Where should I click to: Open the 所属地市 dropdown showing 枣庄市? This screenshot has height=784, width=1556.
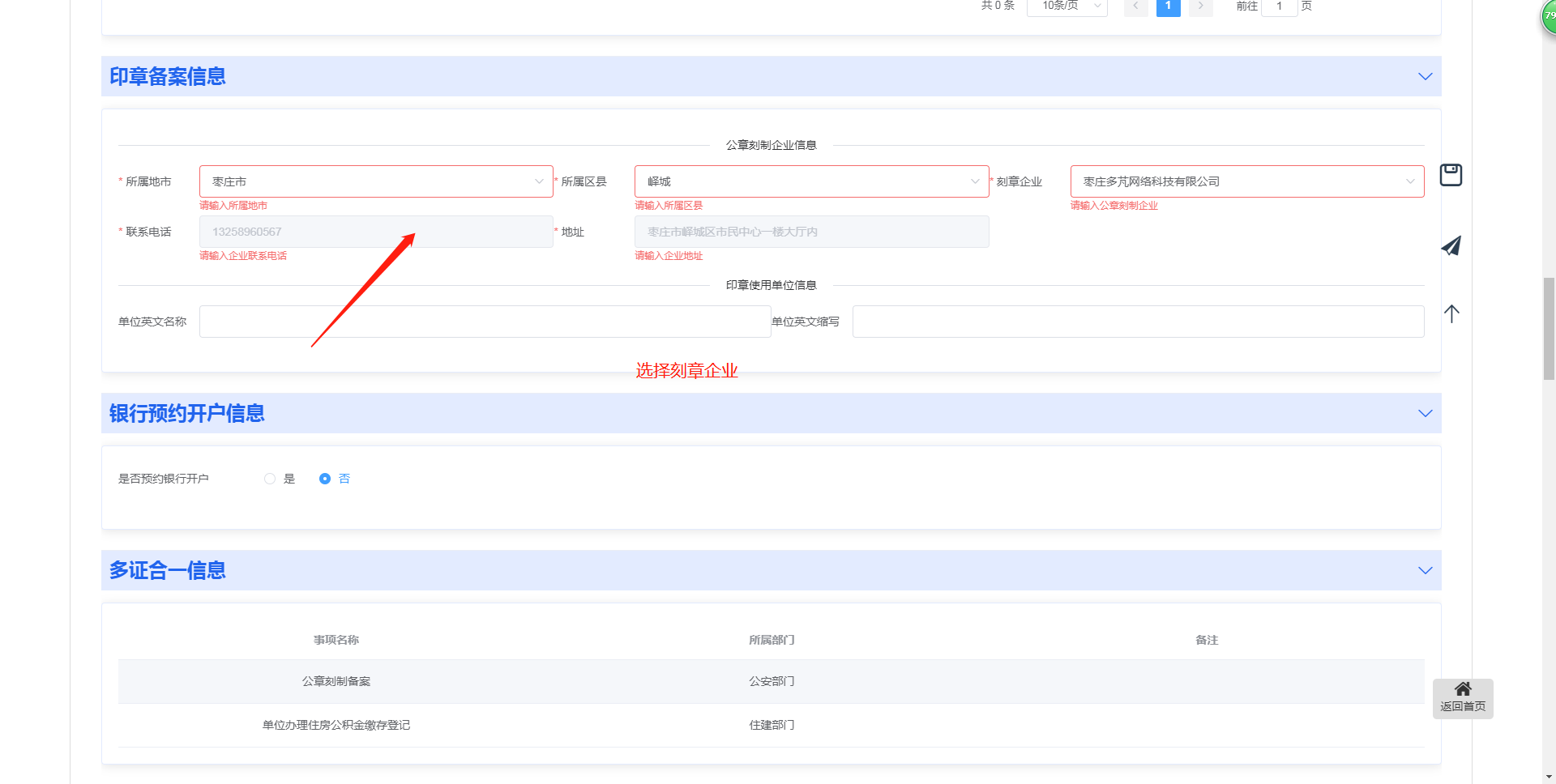pyautogui.click(x=376, y=181)
